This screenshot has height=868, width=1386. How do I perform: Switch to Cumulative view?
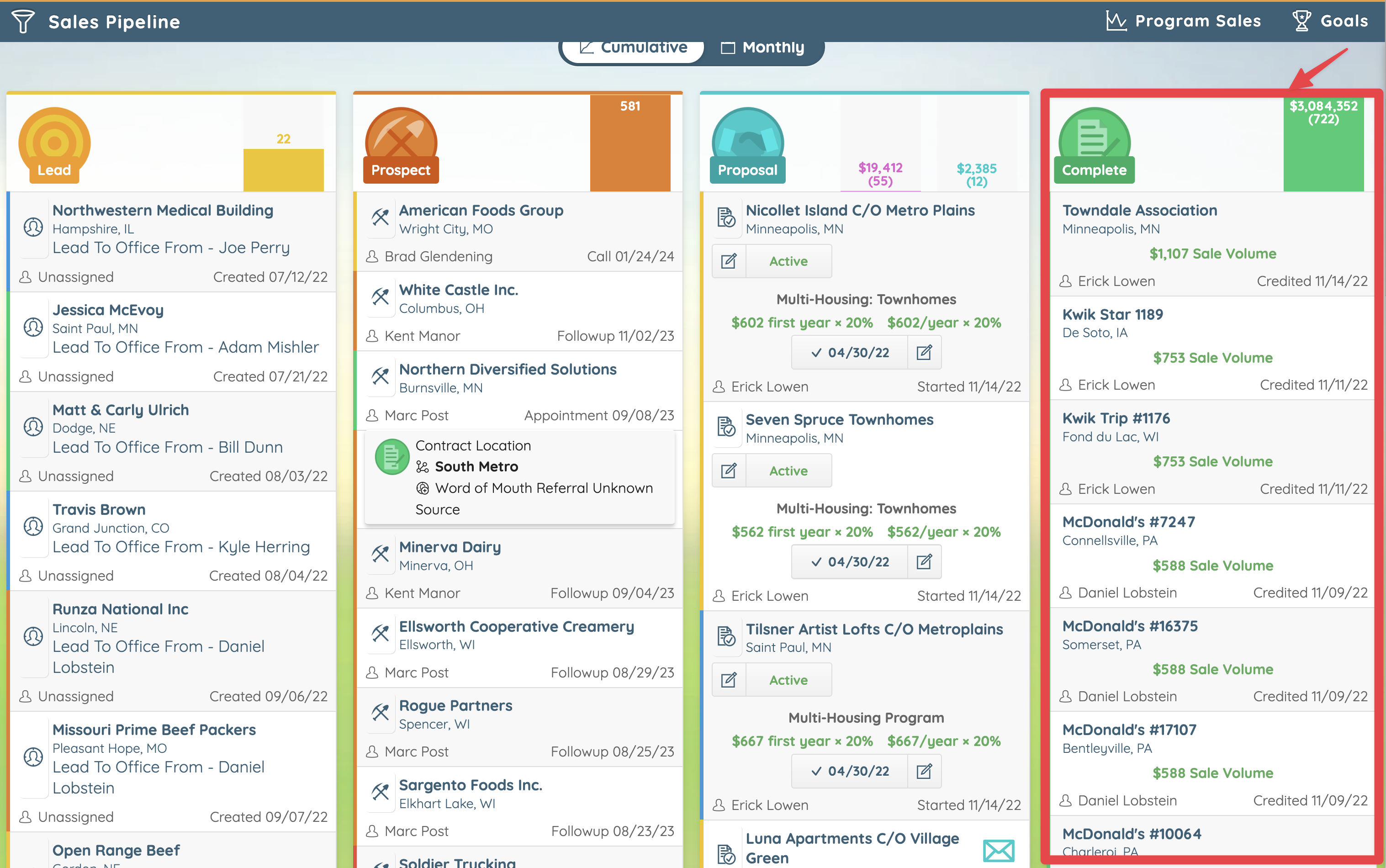pos(633,48)
